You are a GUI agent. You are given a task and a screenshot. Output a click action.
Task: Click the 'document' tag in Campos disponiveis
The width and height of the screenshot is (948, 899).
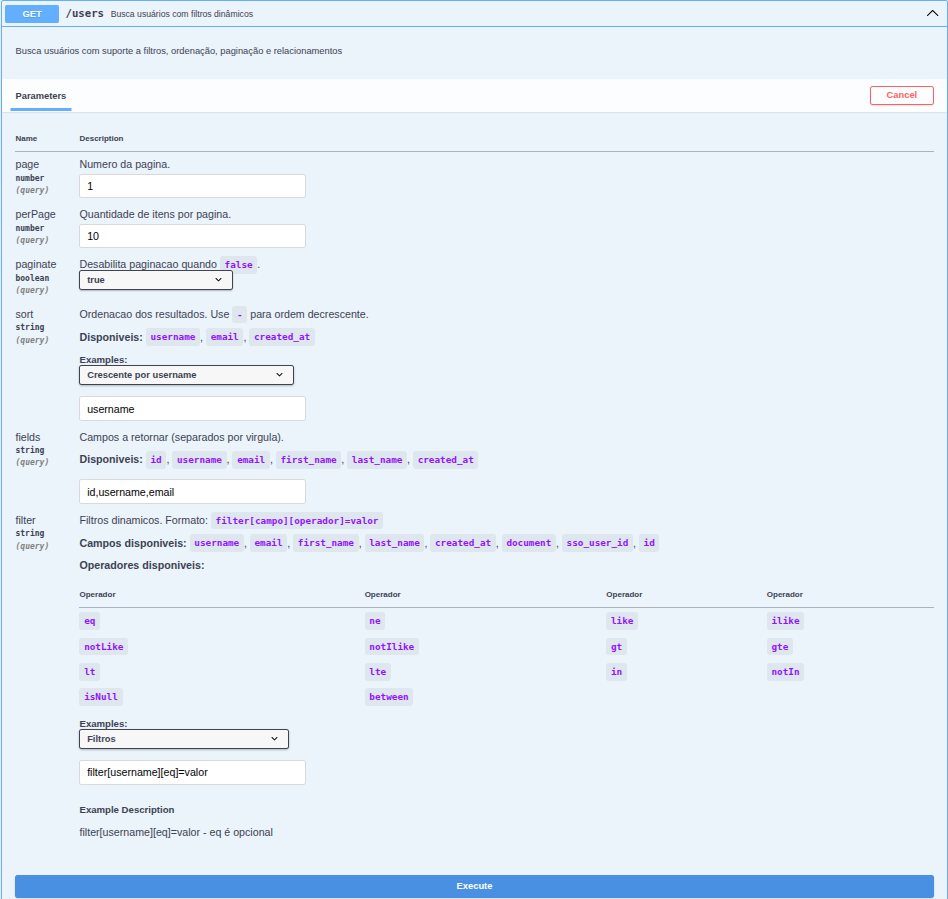point(528,543)
